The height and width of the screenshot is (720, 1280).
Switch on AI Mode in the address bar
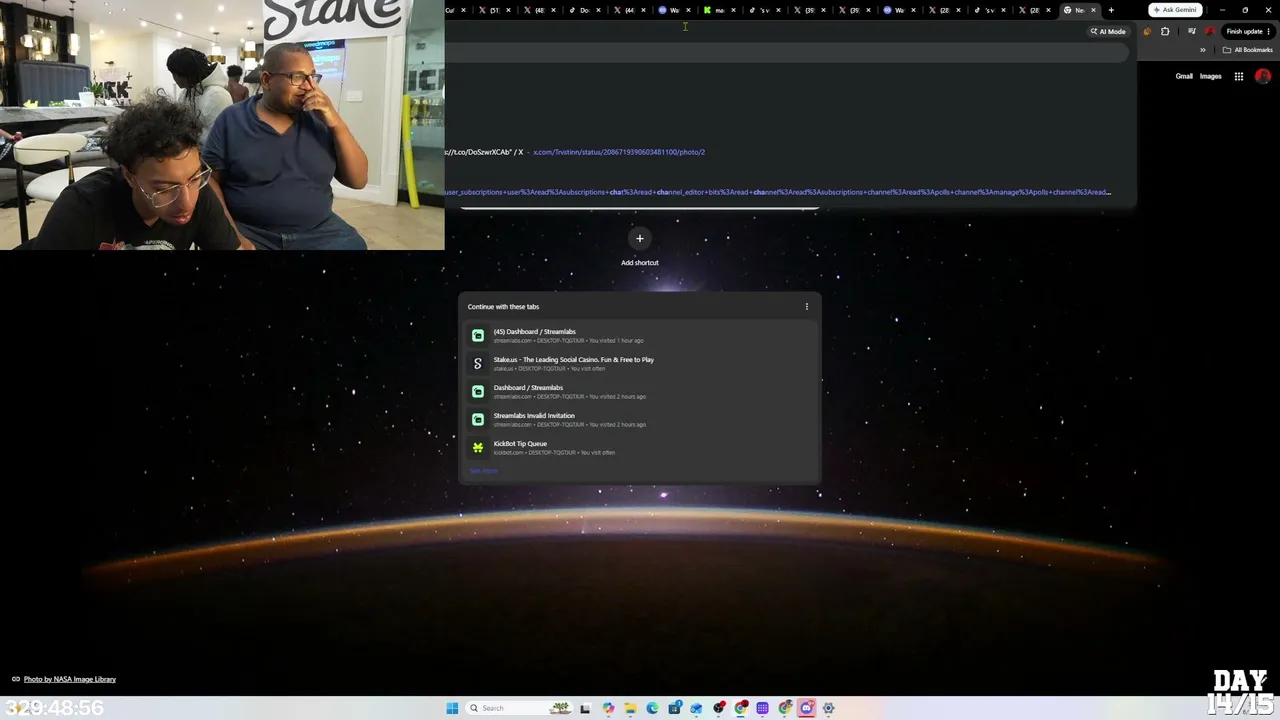(1108, 31)
